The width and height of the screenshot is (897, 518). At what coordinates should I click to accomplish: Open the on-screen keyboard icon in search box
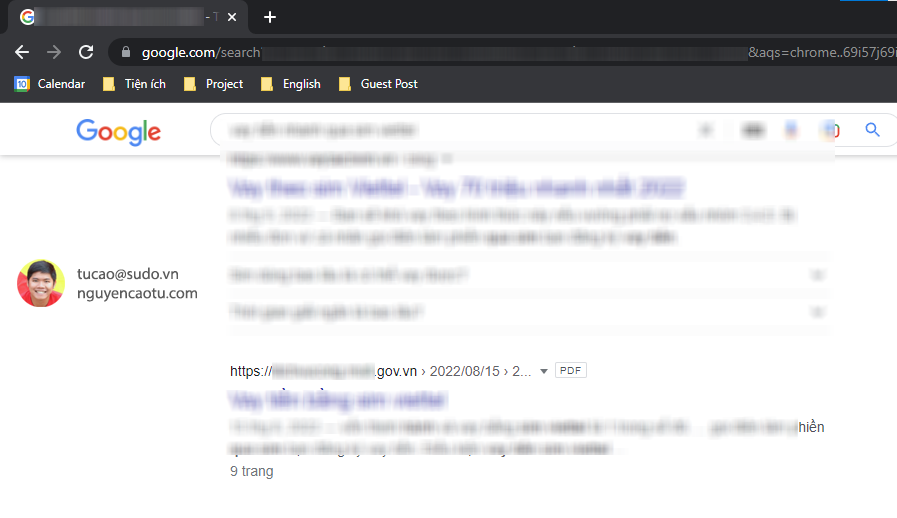753,131
